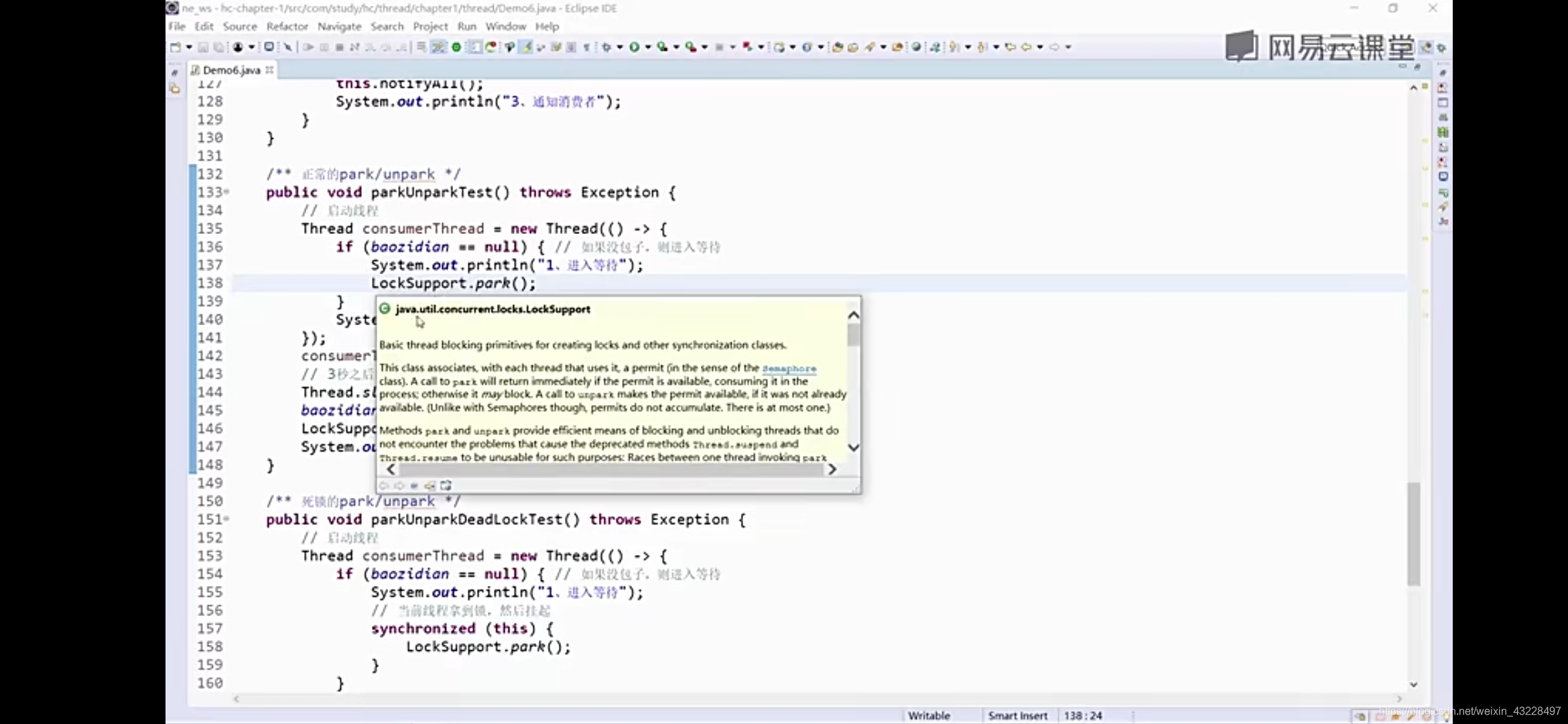
Task: Click the Next Annotation toolbar icon
Action: tap(954, 47)
